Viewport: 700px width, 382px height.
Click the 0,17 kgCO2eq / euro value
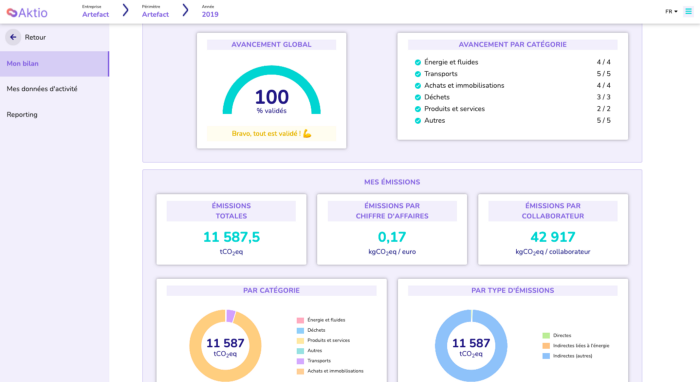click(392, 237)
